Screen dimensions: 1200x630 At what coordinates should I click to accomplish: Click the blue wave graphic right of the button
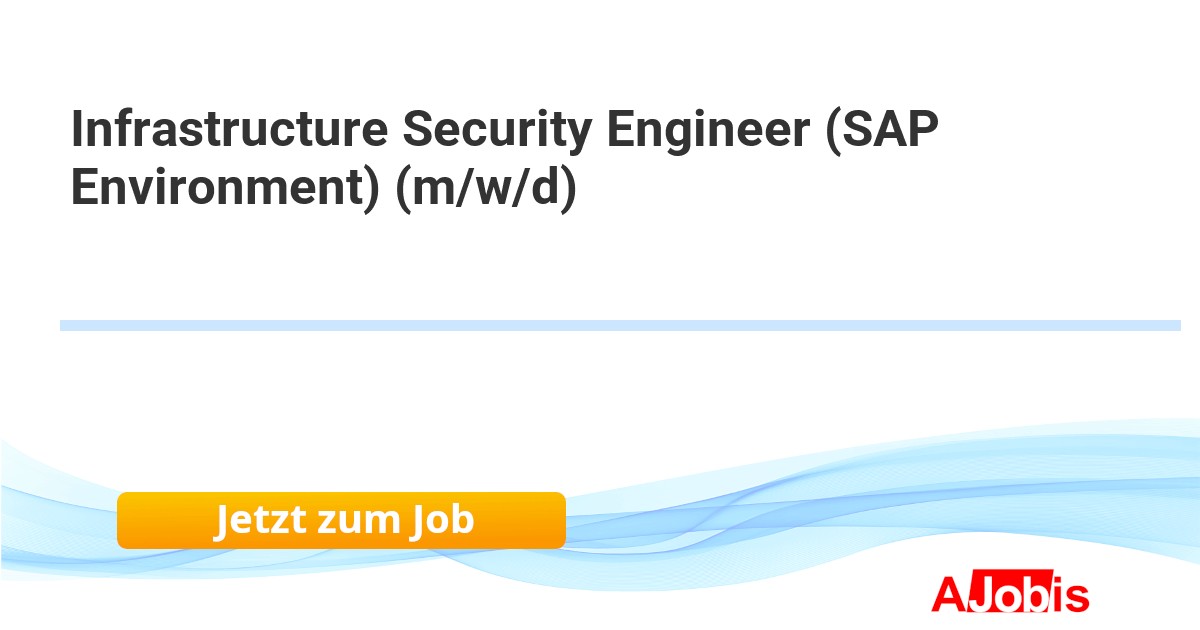[800, 500]
